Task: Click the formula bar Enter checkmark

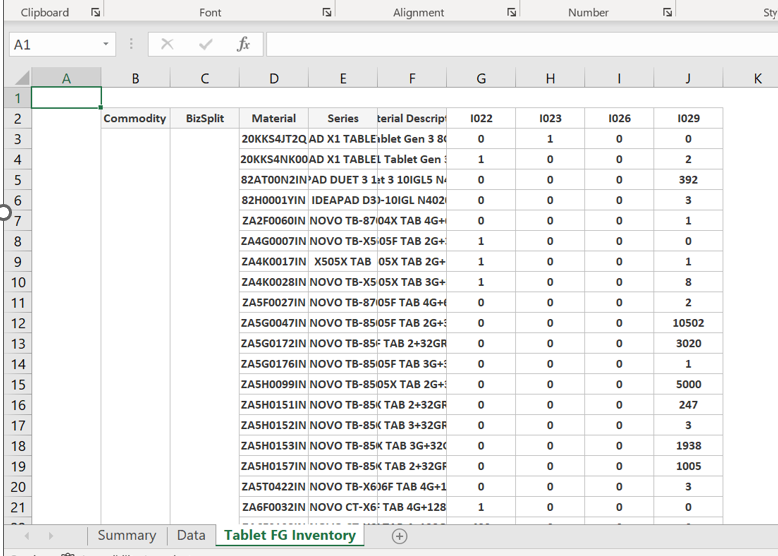Action: 205,45
